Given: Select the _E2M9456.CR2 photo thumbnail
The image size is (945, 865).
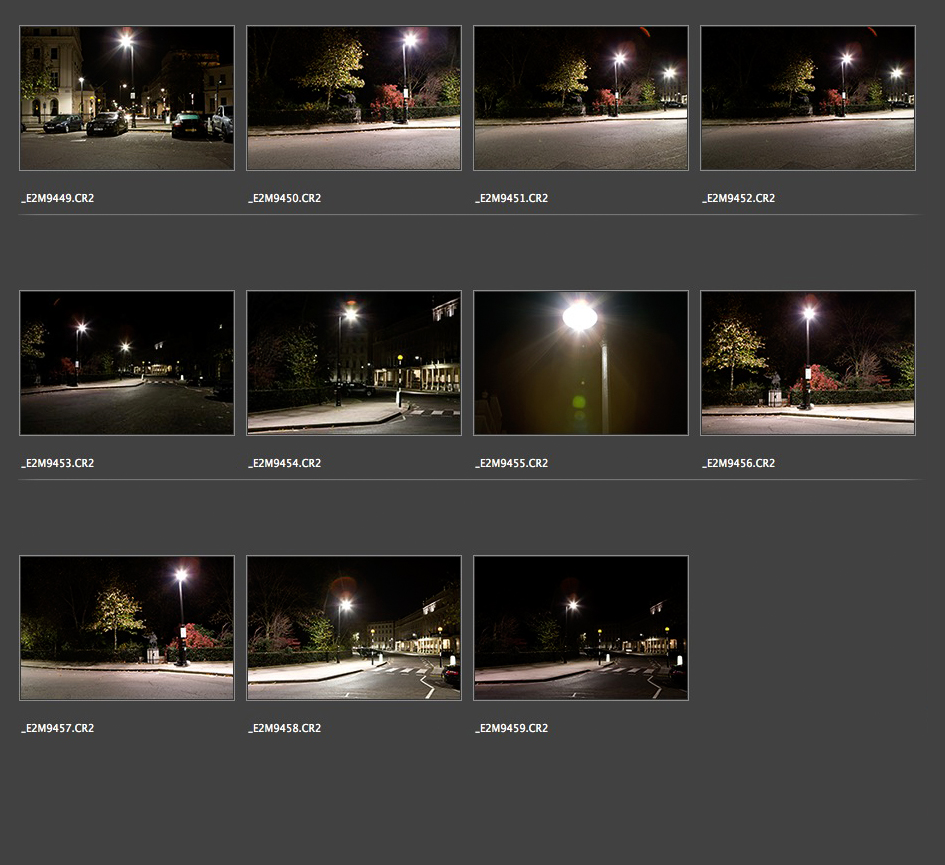Looking at the screenshot, I should tap(808, 363).
